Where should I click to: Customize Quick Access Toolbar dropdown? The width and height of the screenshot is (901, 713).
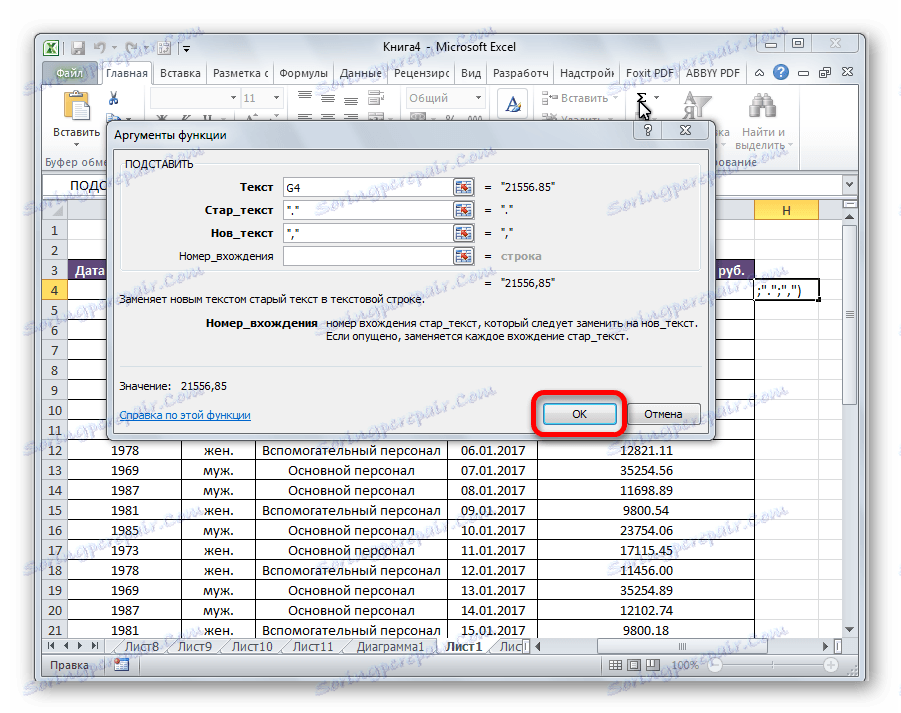tap(186, 49)
